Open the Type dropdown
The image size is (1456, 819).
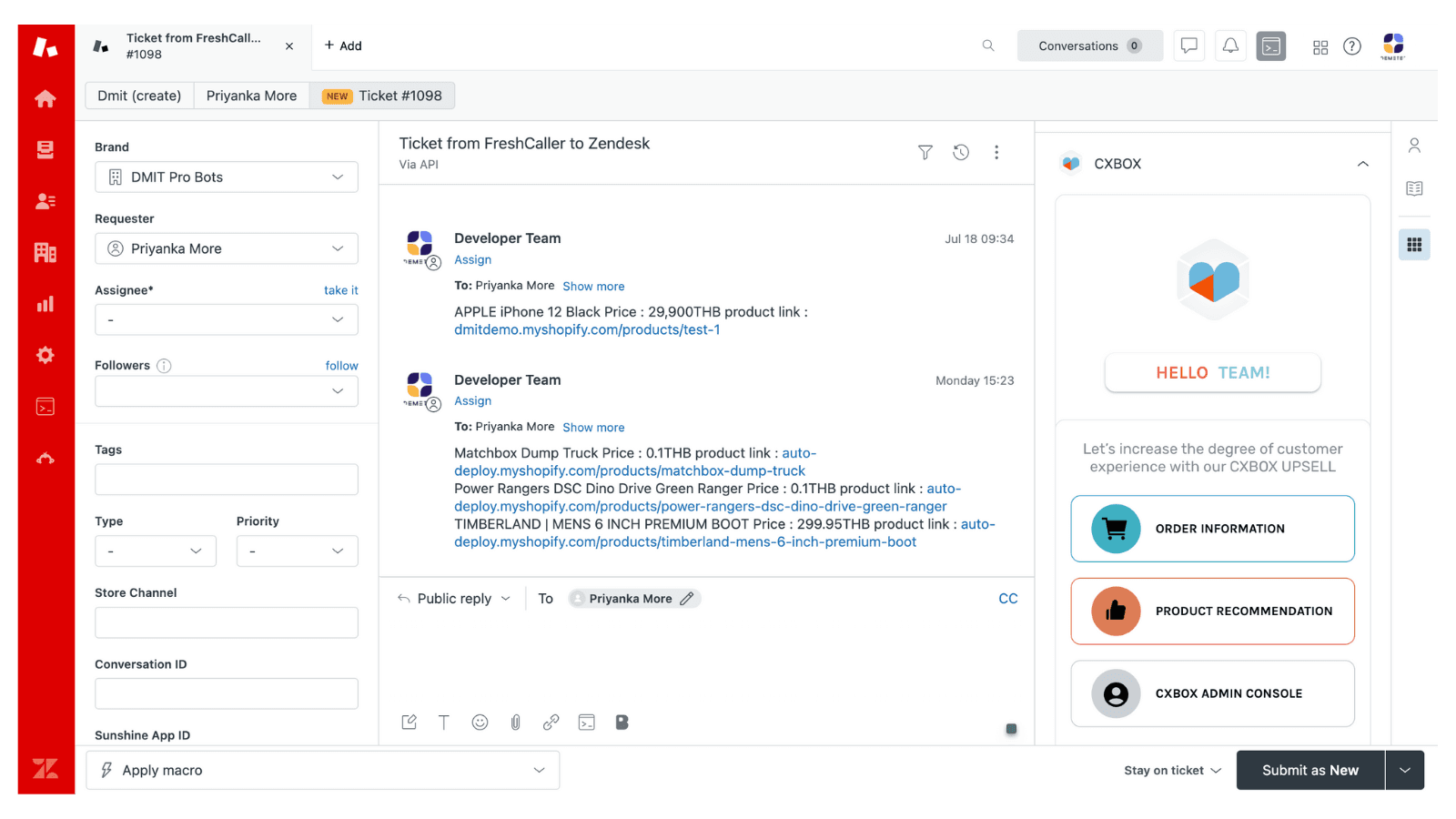pos(156,551)
